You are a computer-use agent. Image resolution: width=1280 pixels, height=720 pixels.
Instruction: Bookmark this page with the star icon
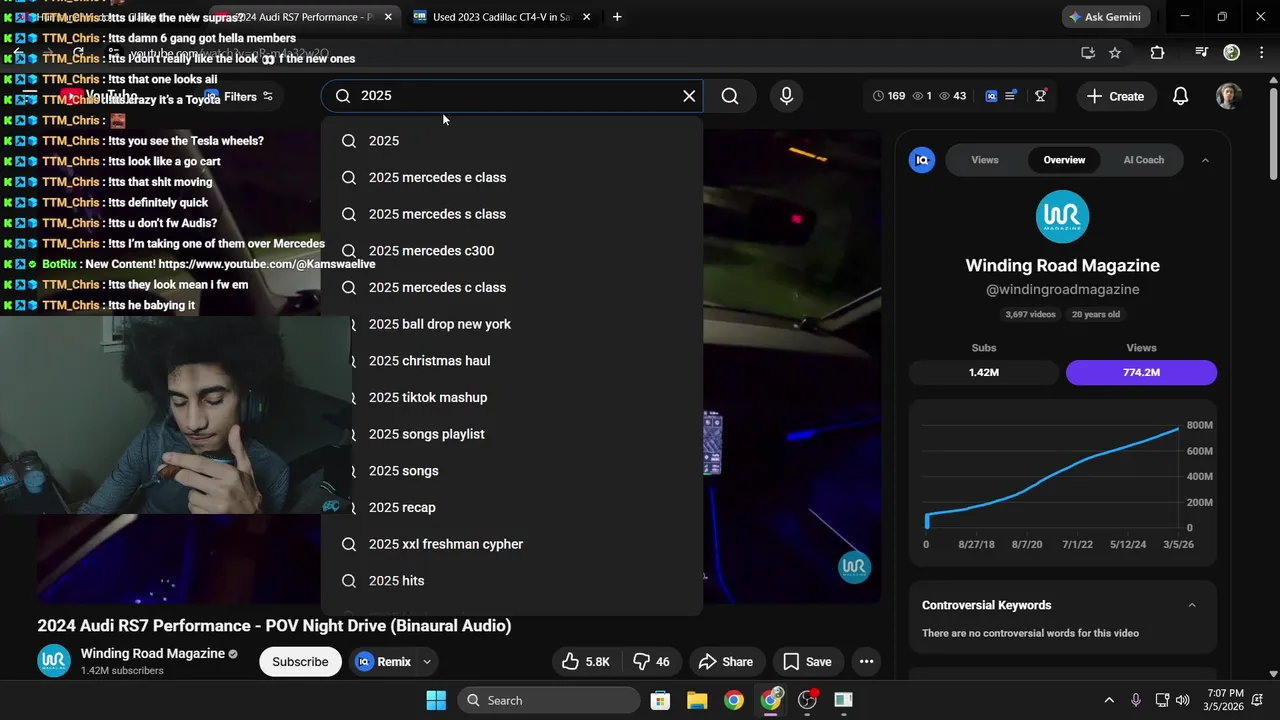click(1115, 53)
